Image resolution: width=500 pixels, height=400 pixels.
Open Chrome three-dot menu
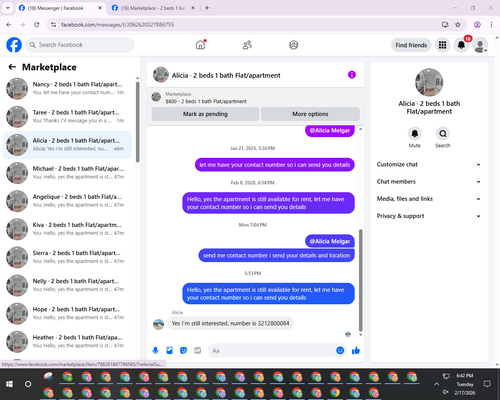tap(491, 25)
